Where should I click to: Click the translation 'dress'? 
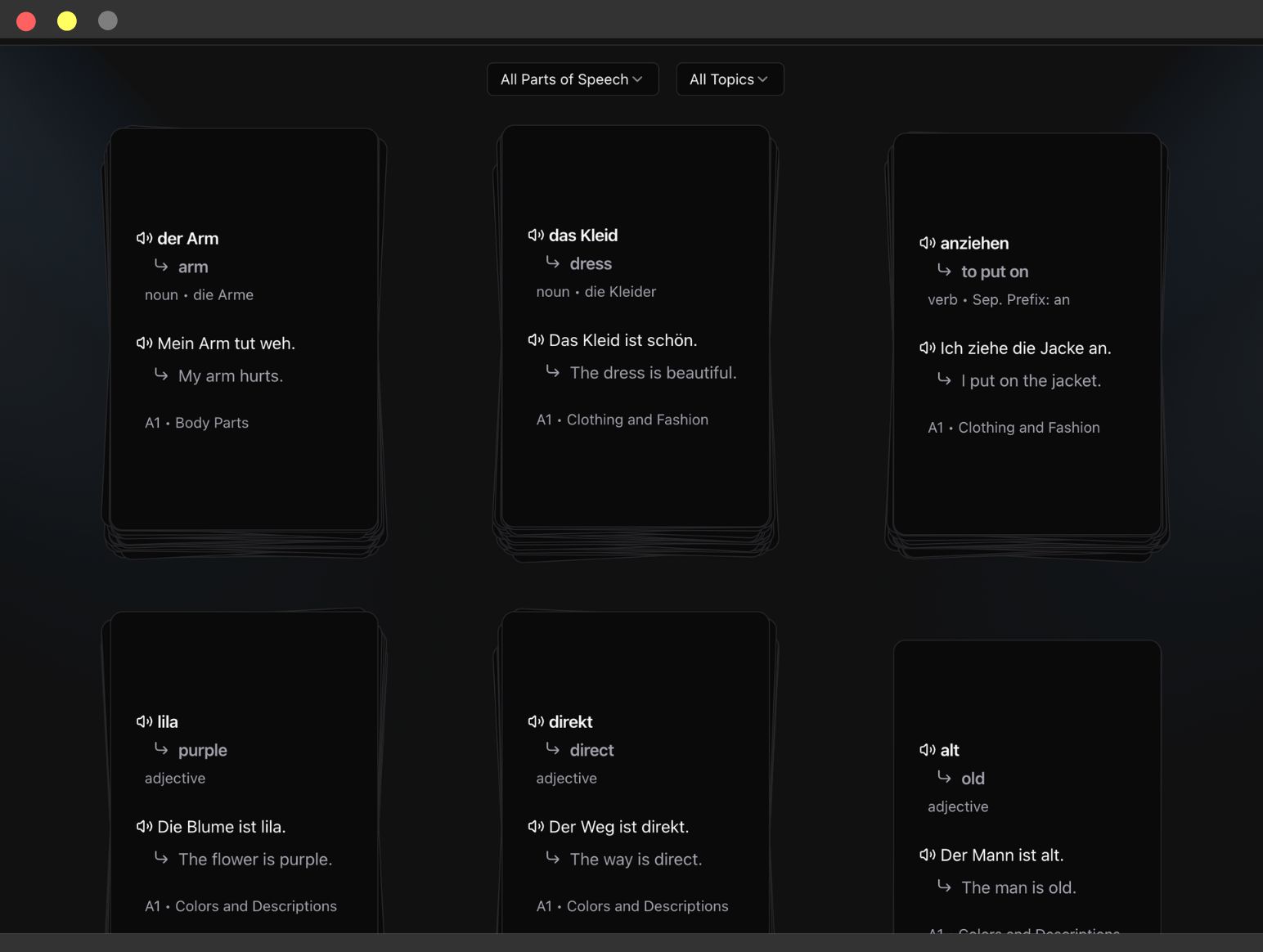click(591, 263)
